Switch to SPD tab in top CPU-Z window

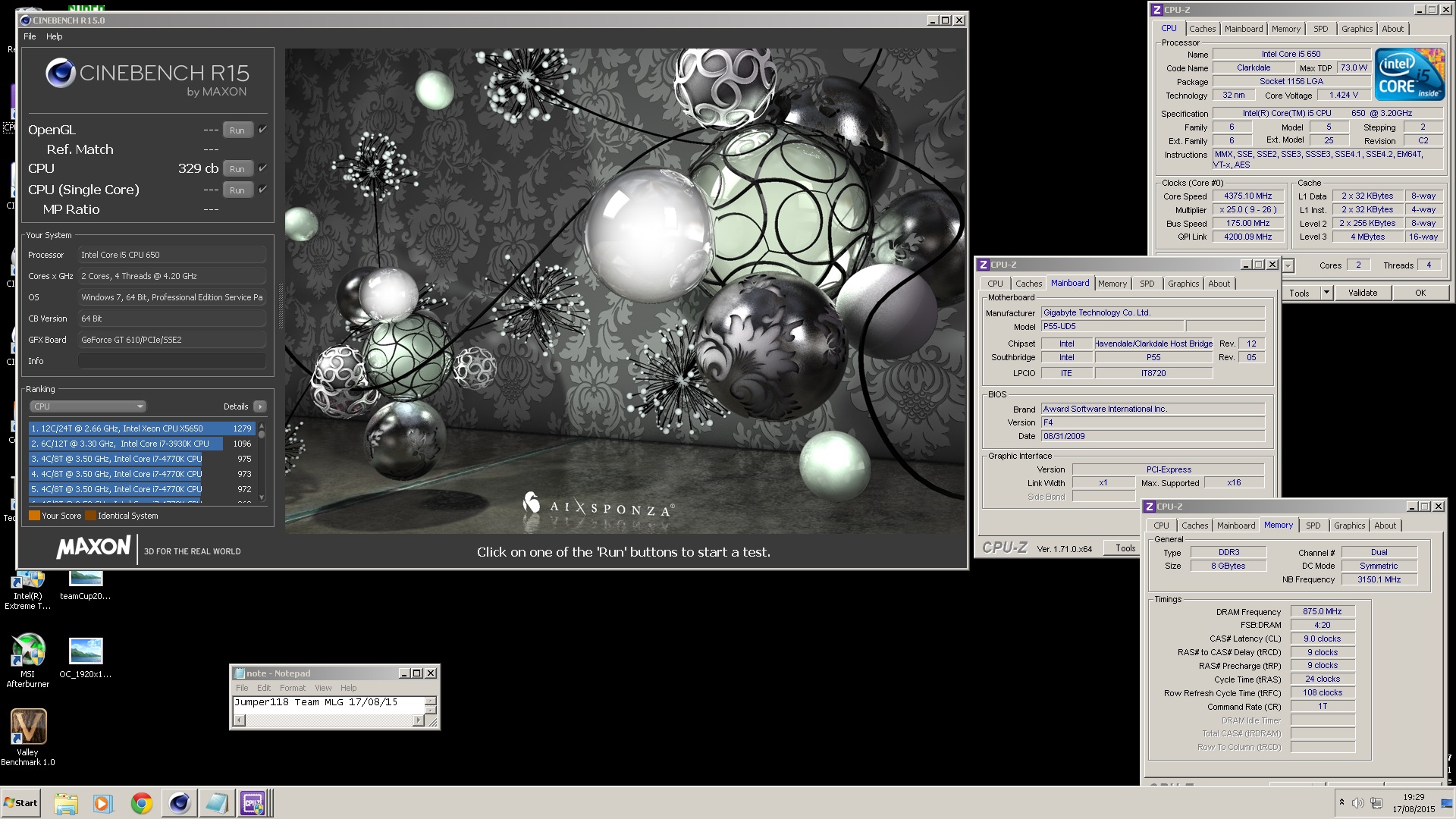click(1321, 29)
